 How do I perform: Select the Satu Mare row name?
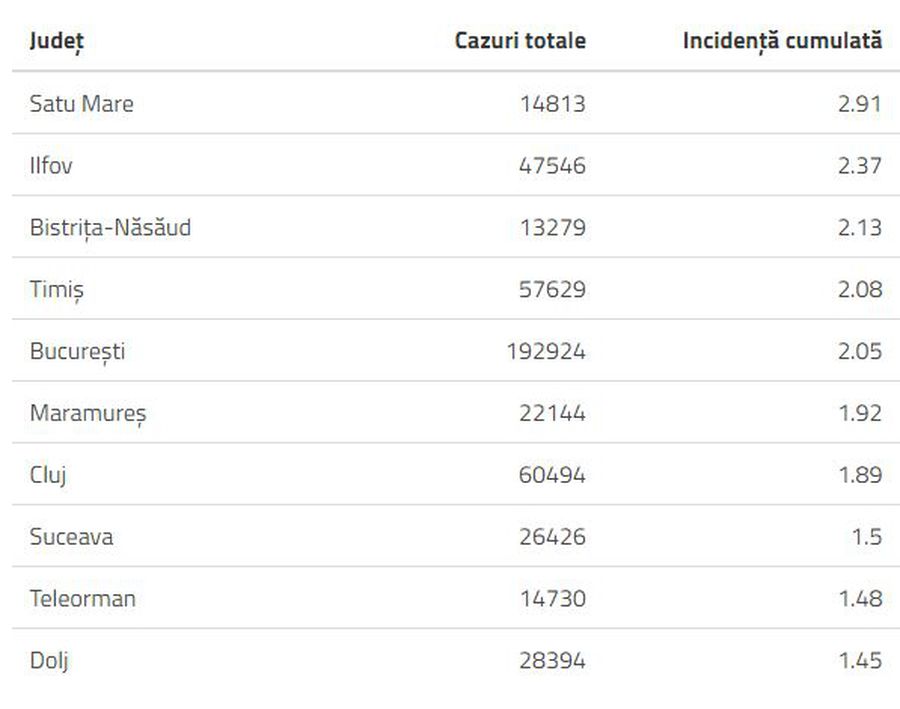click(x=82, y=103)
